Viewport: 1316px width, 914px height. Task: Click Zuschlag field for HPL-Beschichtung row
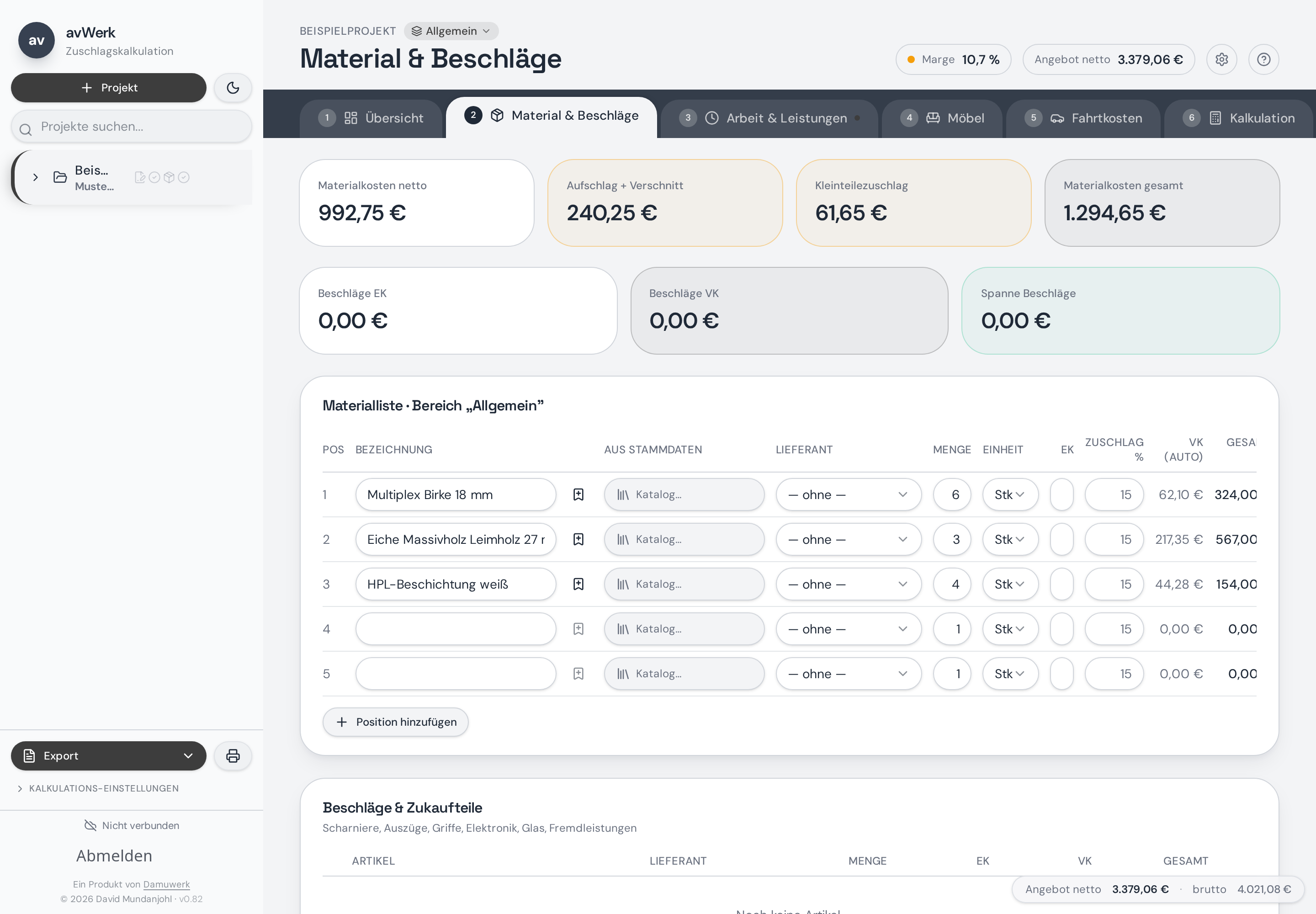(x=1114, y=584)
